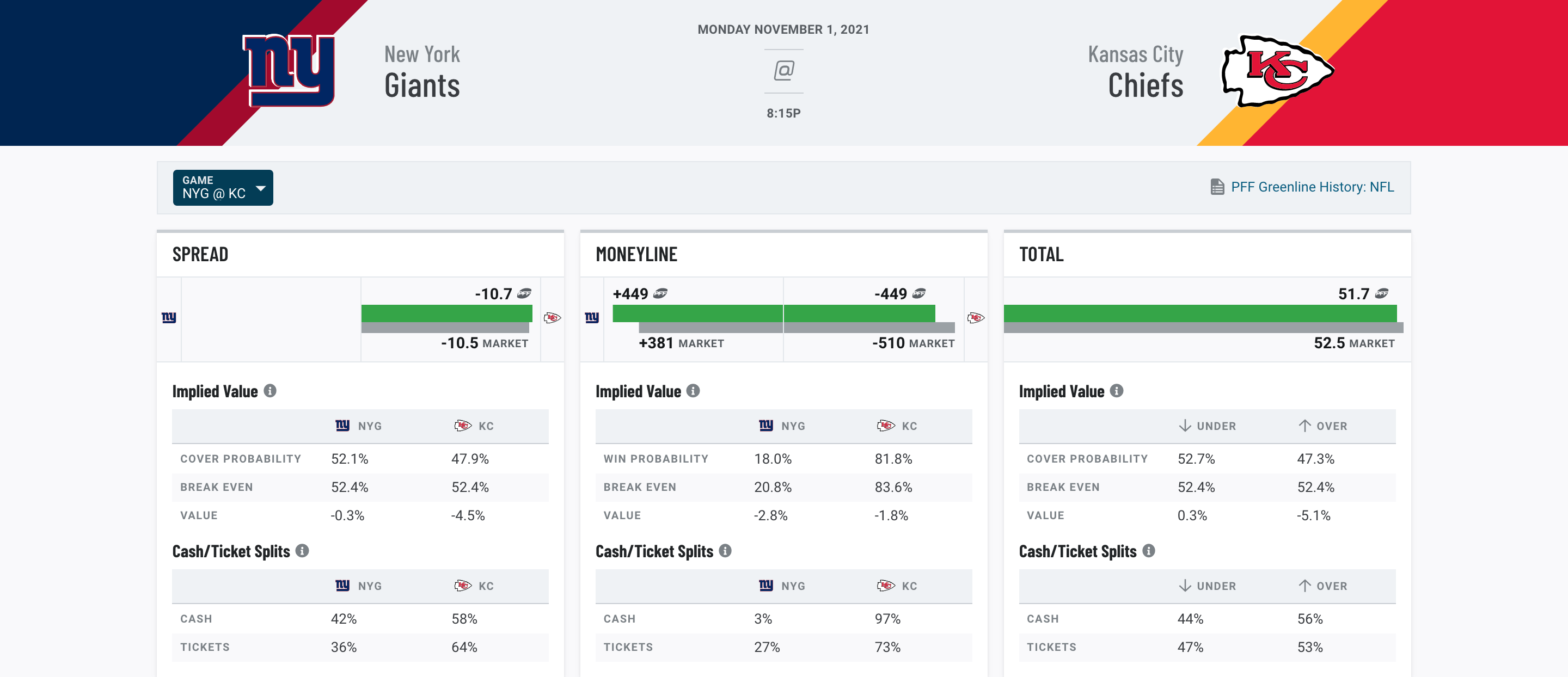Click Chiefs icon right of spread bar
1568x677 pixels.
(x=552, y=317)
